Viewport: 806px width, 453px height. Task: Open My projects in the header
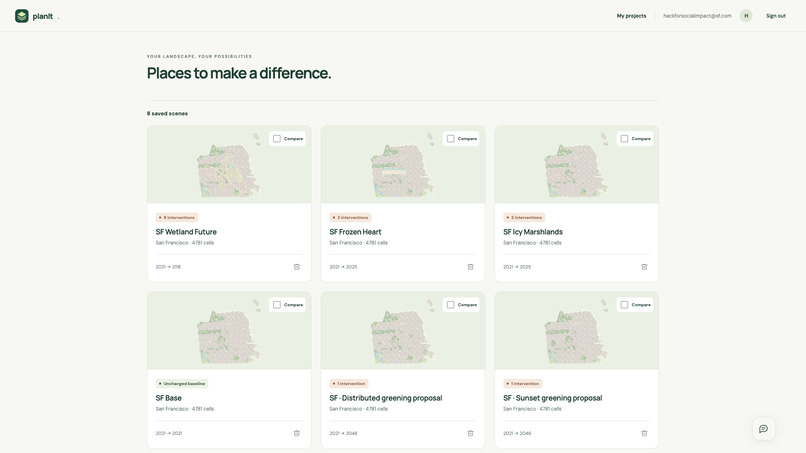click(x=631, y=16)
